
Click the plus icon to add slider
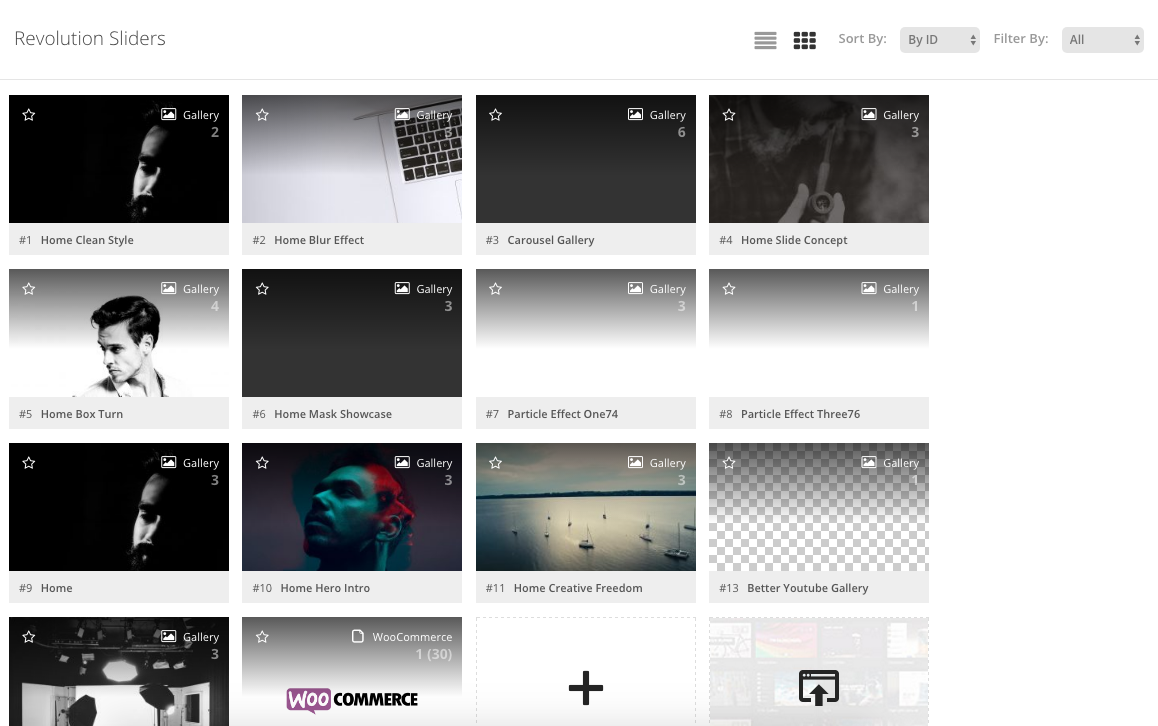[585, 687]
